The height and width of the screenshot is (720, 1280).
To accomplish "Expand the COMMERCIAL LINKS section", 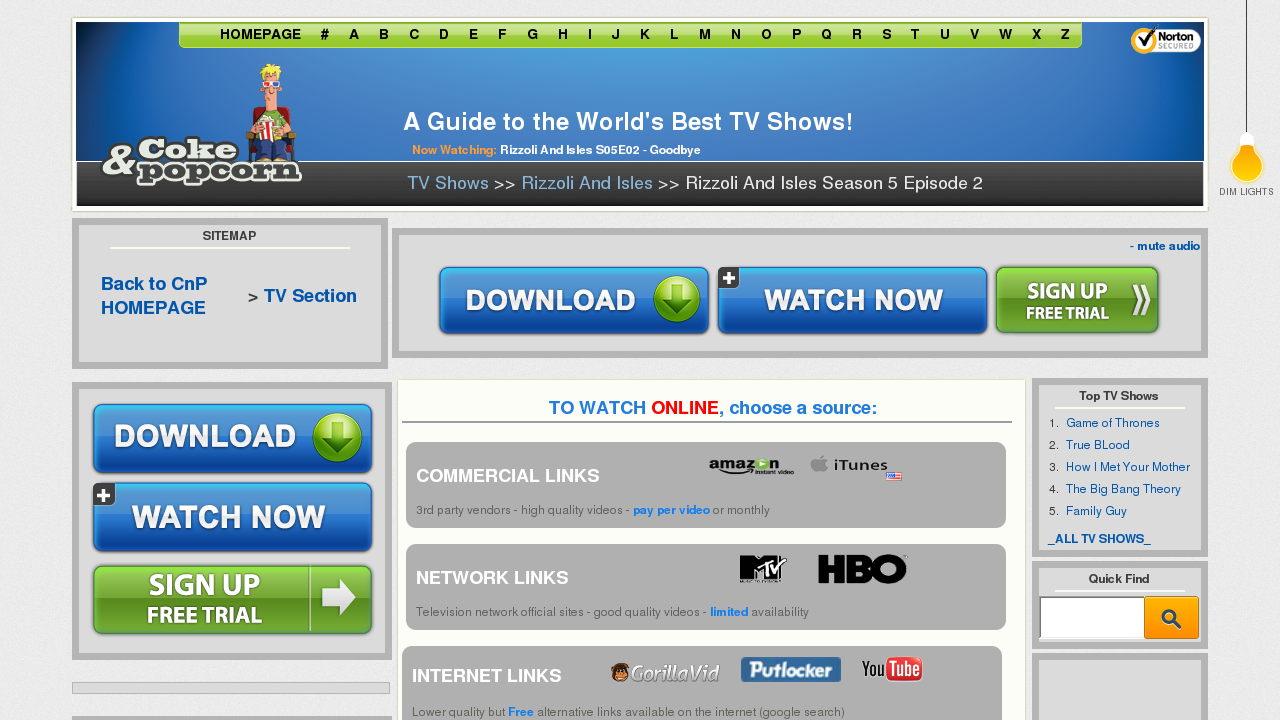I will pos(508,476).
